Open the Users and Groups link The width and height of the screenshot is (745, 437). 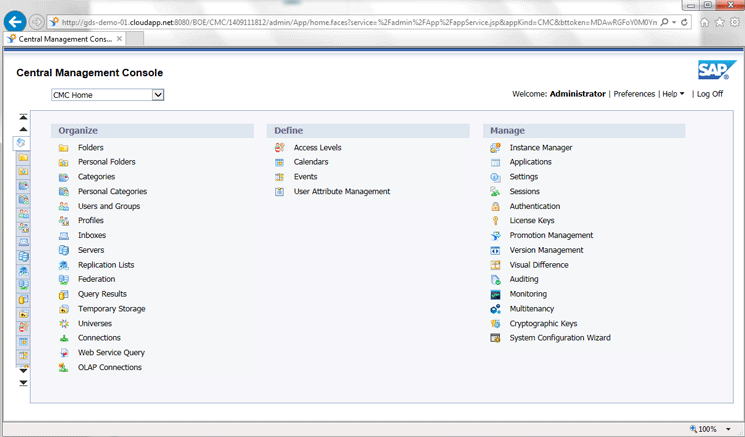tap(109, 206)
